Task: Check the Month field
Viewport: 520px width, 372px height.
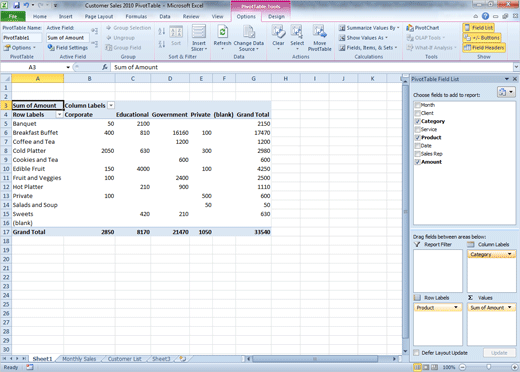Action: click(x=417, y=105)
